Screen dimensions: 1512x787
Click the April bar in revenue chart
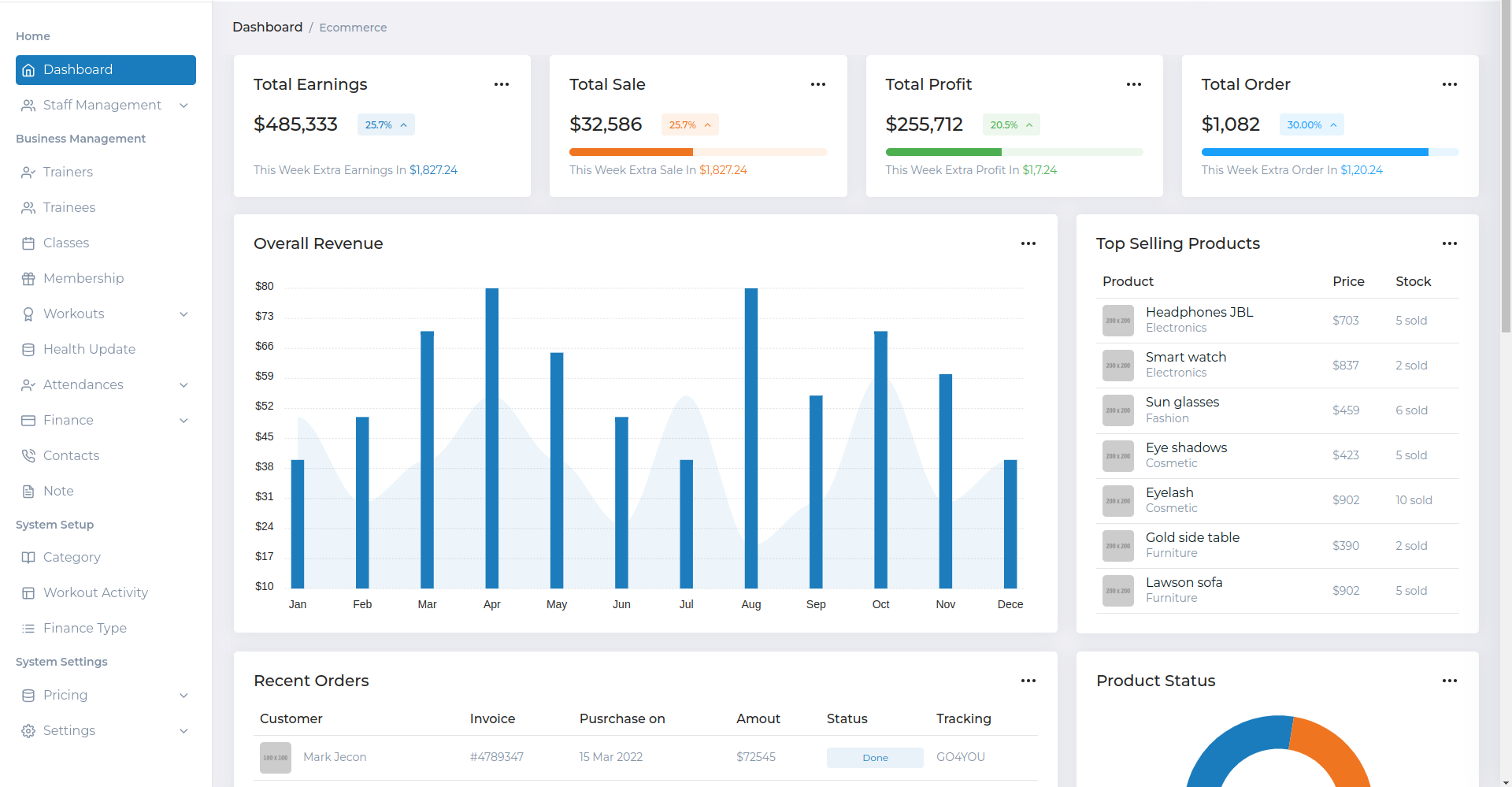coord(492,438)
